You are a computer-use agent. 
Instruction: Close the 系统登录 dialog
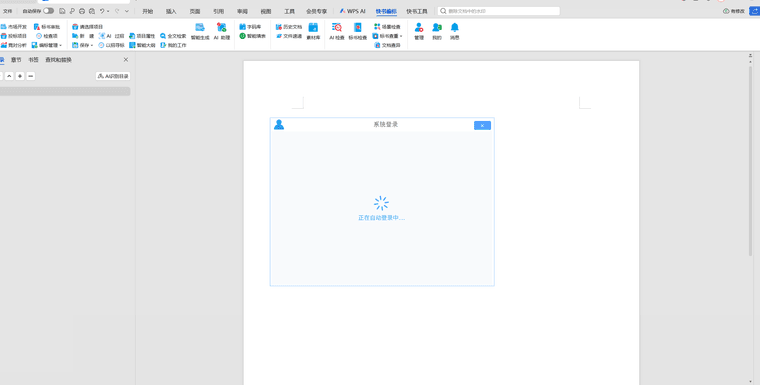coord(482,126)
